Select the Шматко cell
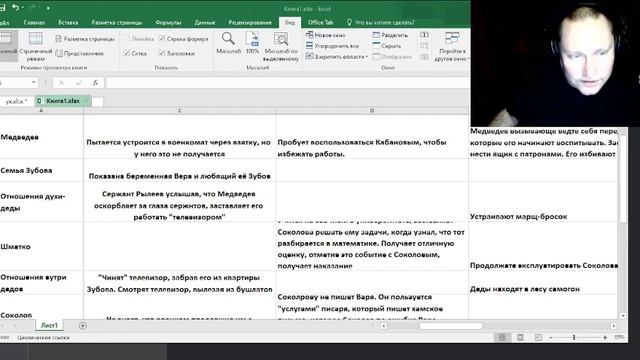The height and width of the screenshot is (360, 640). 41,247
